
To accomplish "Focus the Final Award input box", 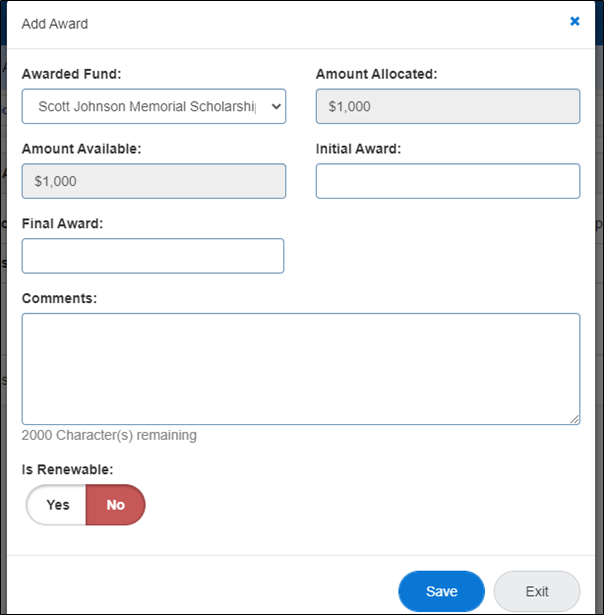I will [153, 256].
